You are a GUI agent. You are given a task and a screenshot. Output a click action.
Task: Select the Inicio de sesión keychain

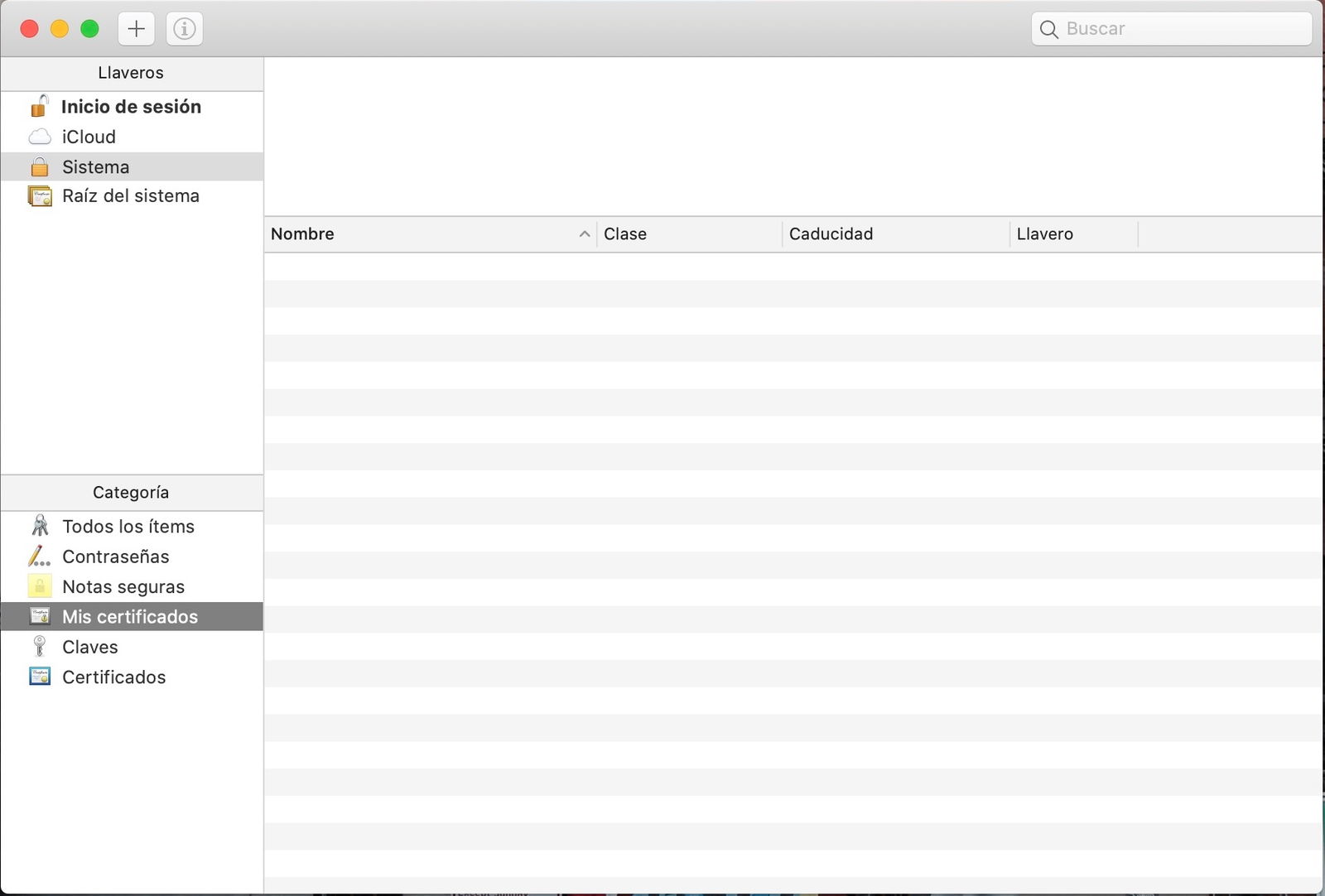[x=132, y=107]
